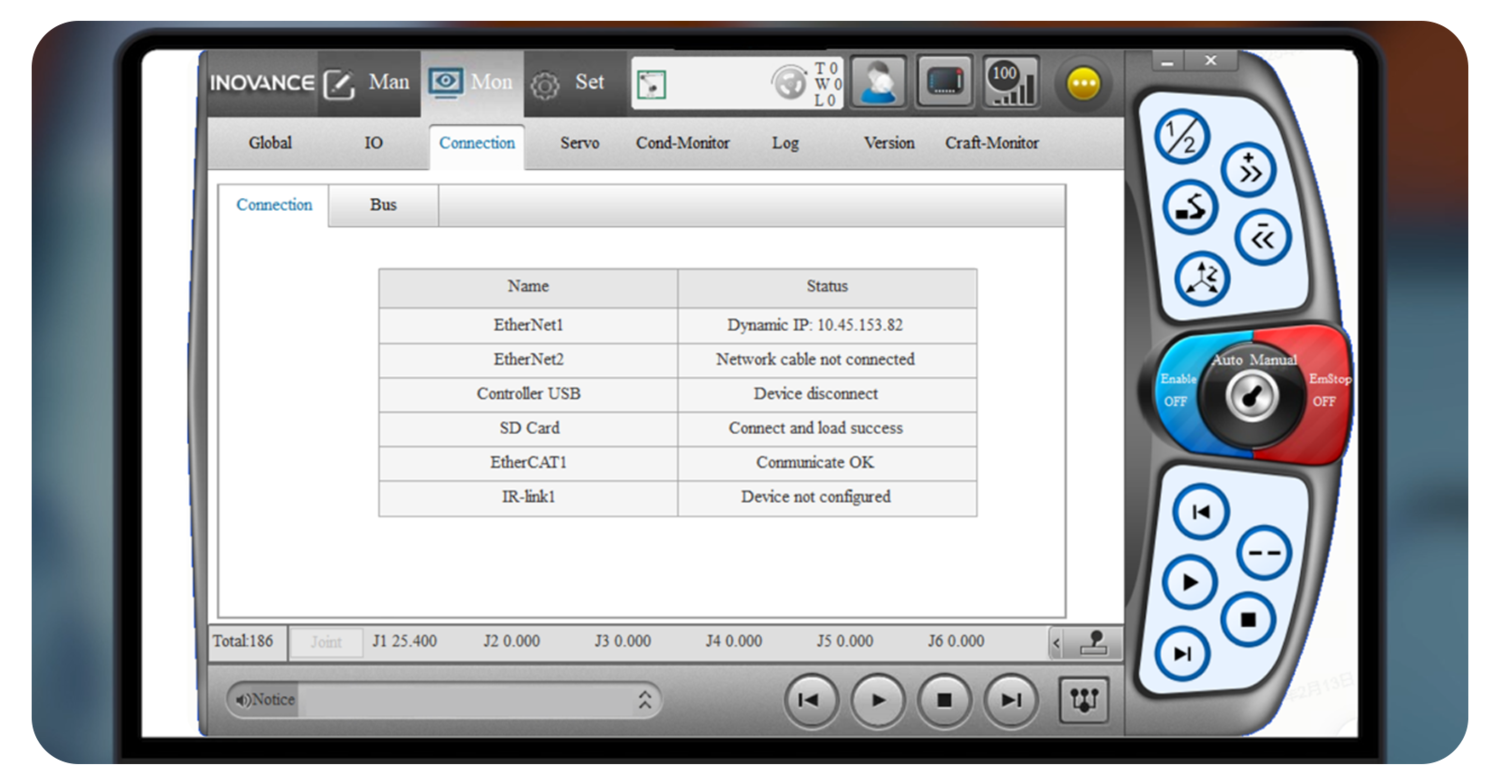1500x784 pixels.
Task: Click the network topology icon button
Action: [1084, 699]
